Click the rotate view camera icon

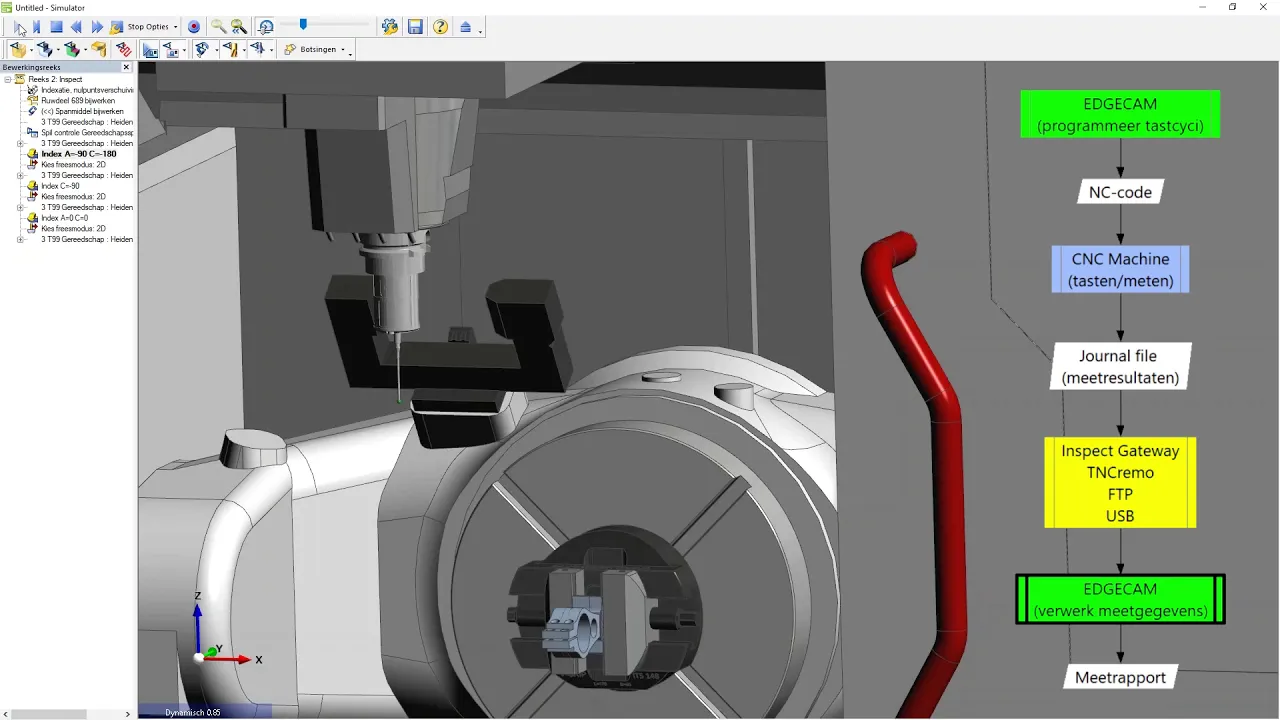pyautogui.click(x=202, y=49)
